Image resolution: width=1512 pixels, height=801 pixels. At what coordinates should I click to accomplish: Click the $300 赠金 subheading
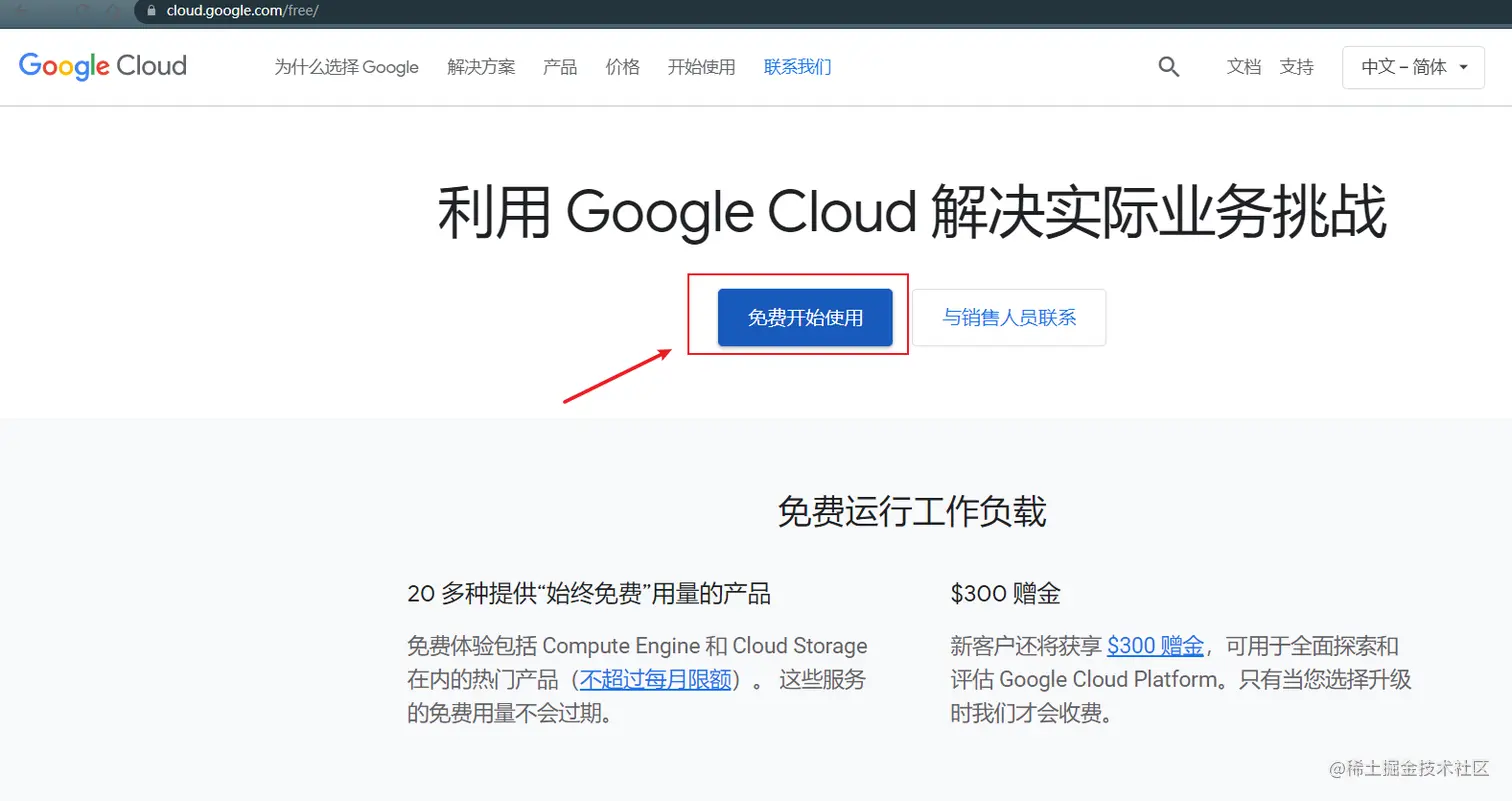1005,594
